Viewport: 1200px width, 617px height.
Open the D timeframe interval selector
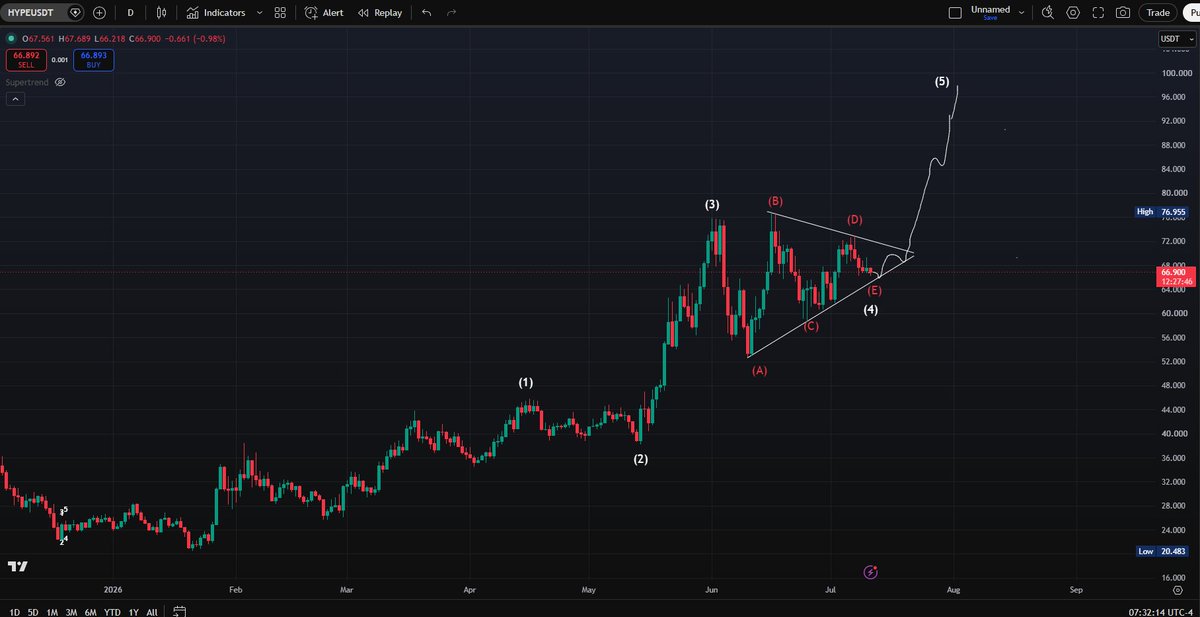[x=130, y=13]
